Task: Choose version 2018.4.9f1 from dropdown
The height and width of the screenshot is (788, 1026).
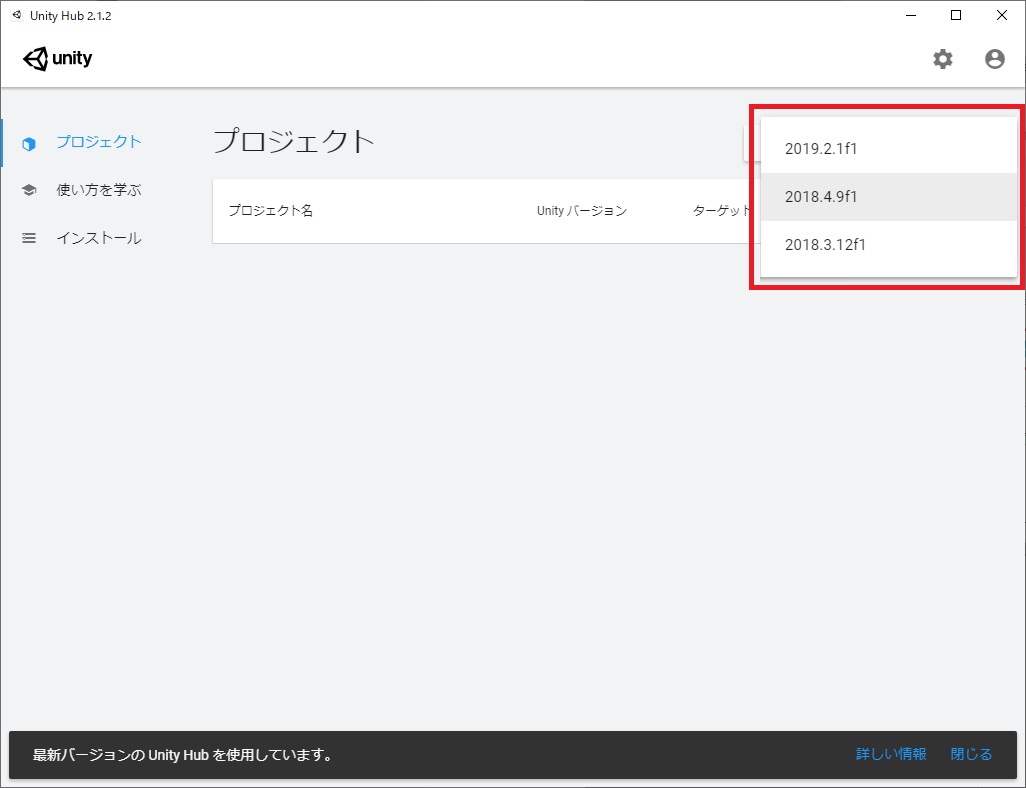Action: click(x=889, y=196)
